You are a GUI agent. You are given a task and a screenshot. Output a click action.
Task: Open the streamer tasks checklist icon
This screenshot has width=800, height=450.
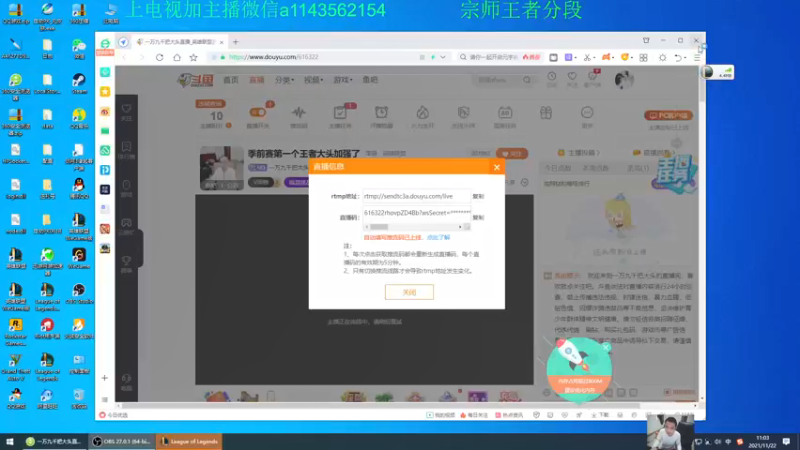click(340, 113)
